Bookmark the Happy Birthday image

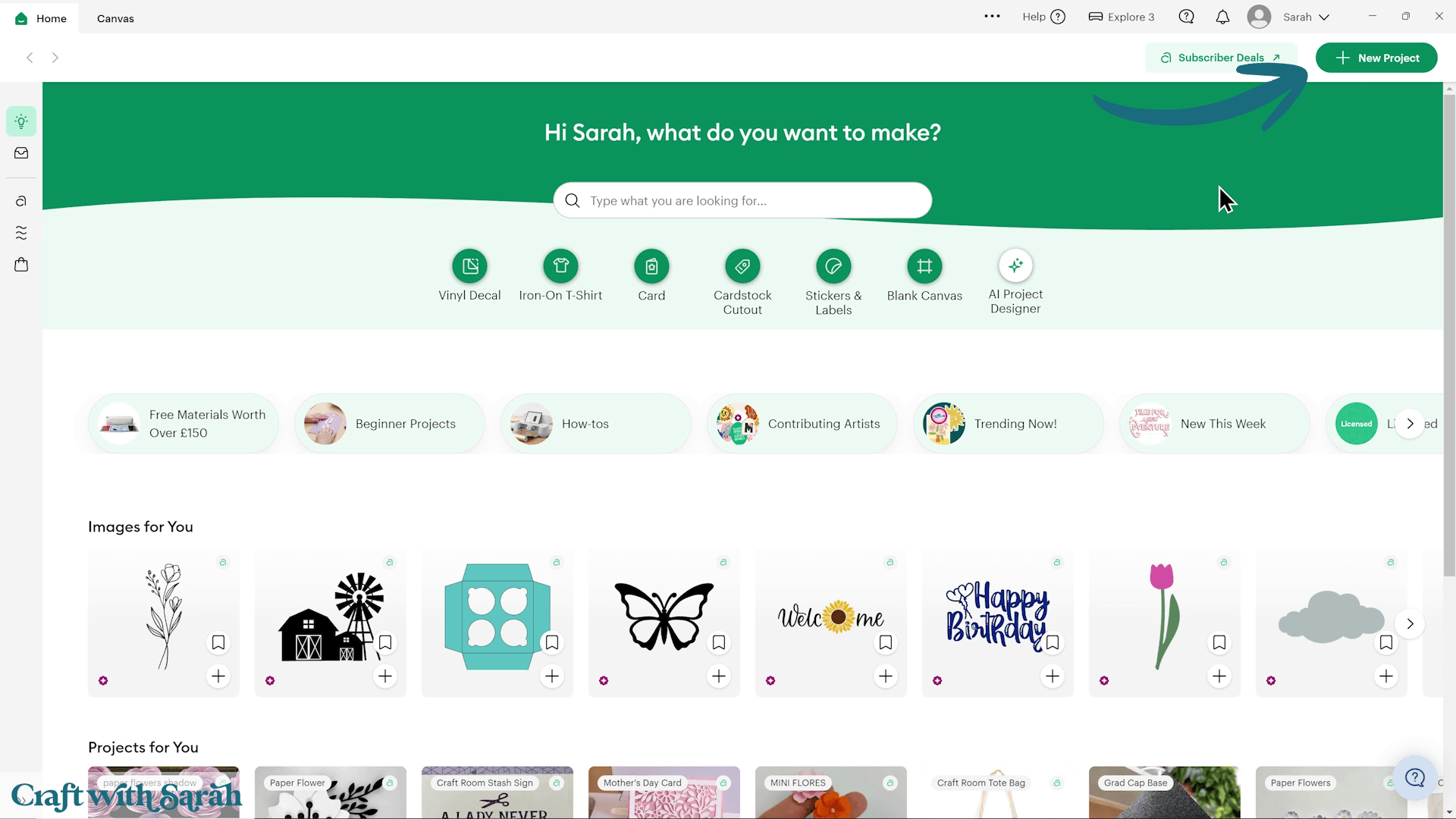(x=1053, y=643)
